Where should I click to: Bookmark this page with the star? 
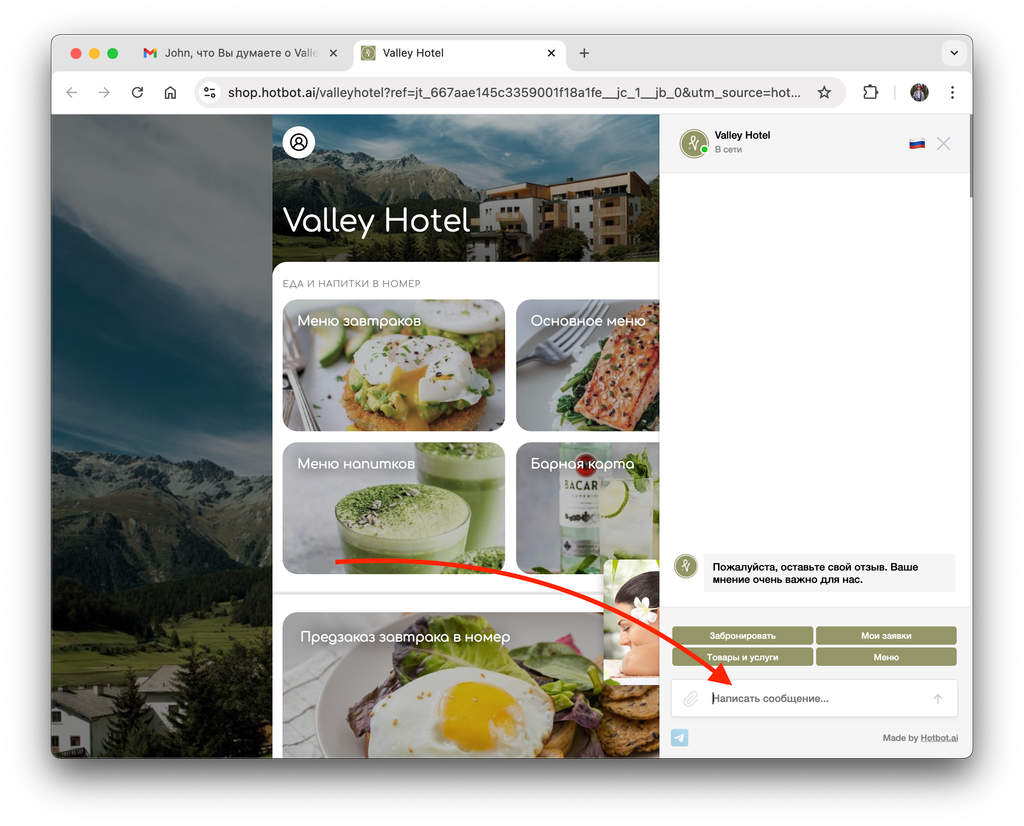click(824, 93)
